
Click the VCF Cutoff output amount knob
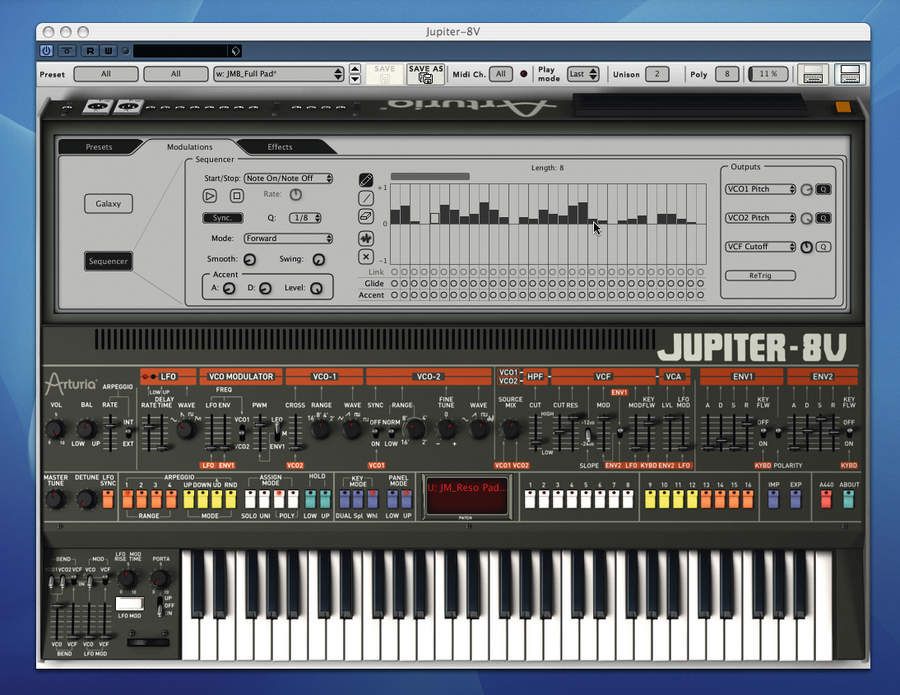(x=806, y=247)
